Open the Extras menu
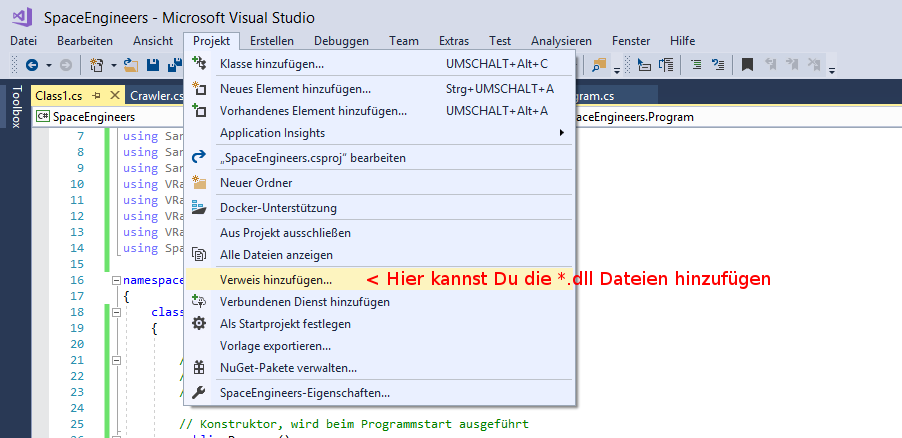This screenshot has width=902, height=438. 454,41
